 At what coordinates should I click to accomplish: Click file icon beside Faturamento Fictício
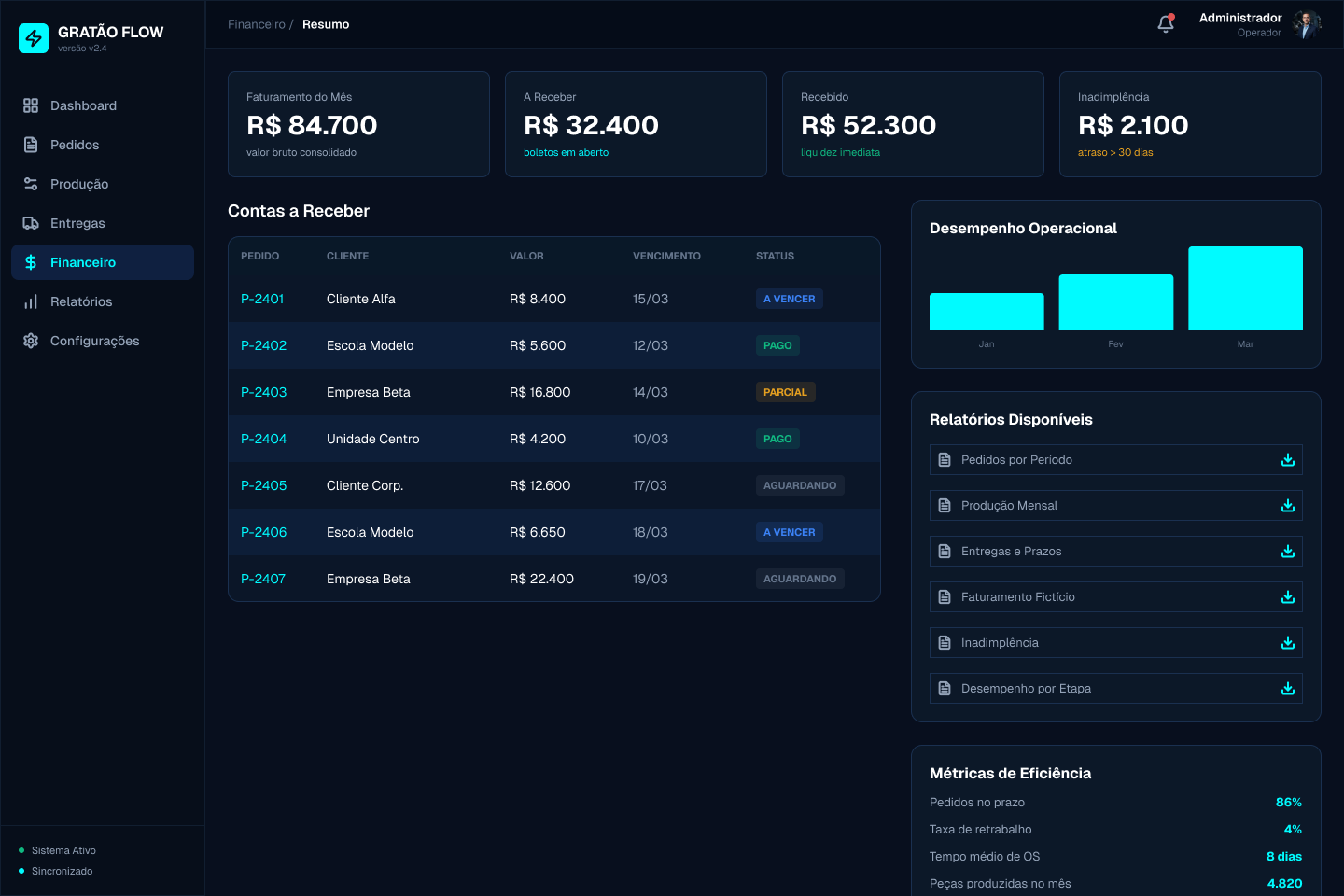945,597
